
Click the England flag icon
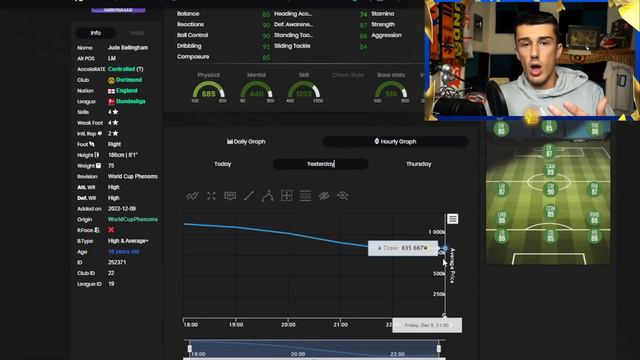[x=111, y=91]
